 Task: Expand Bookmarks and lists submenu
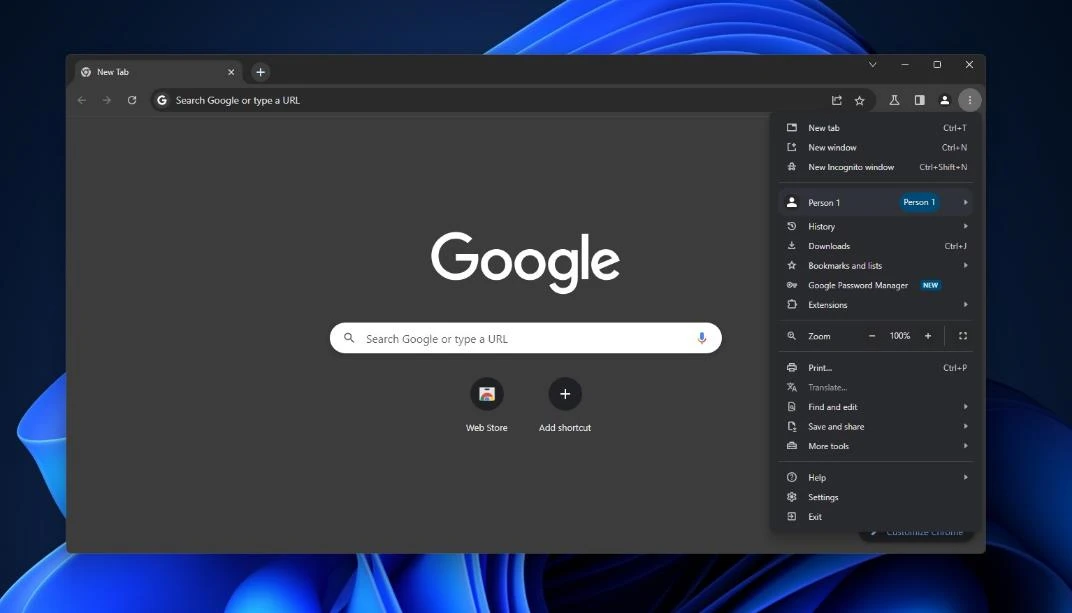pyautogui.click(x=876, y=266)
